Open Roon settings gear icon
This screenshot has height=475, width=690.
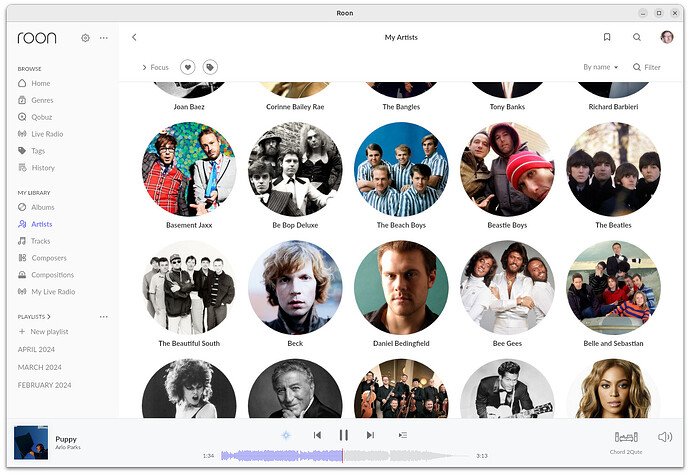85,38
